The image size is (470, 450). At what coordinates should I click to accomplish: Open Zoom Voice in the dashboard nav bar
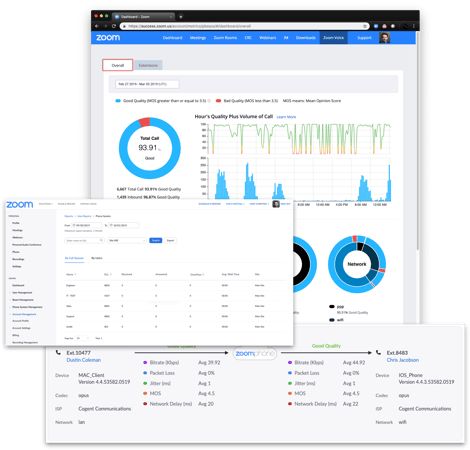(x=333, y=38)
